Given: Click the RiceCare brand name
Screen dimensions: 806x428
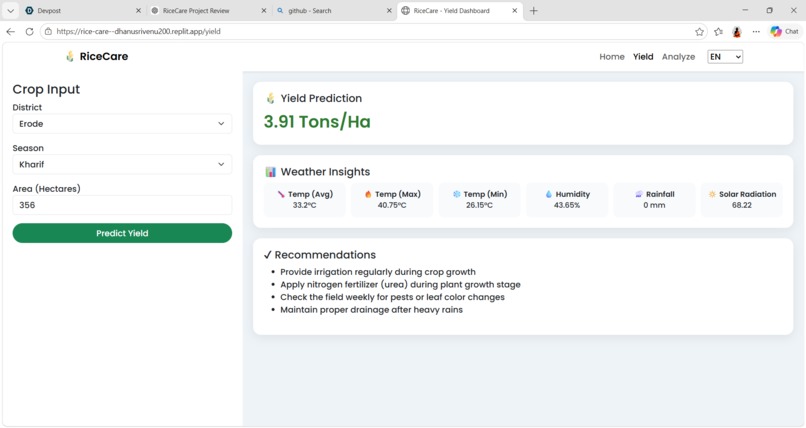Looking at the screenshot, I should (104, 57).
